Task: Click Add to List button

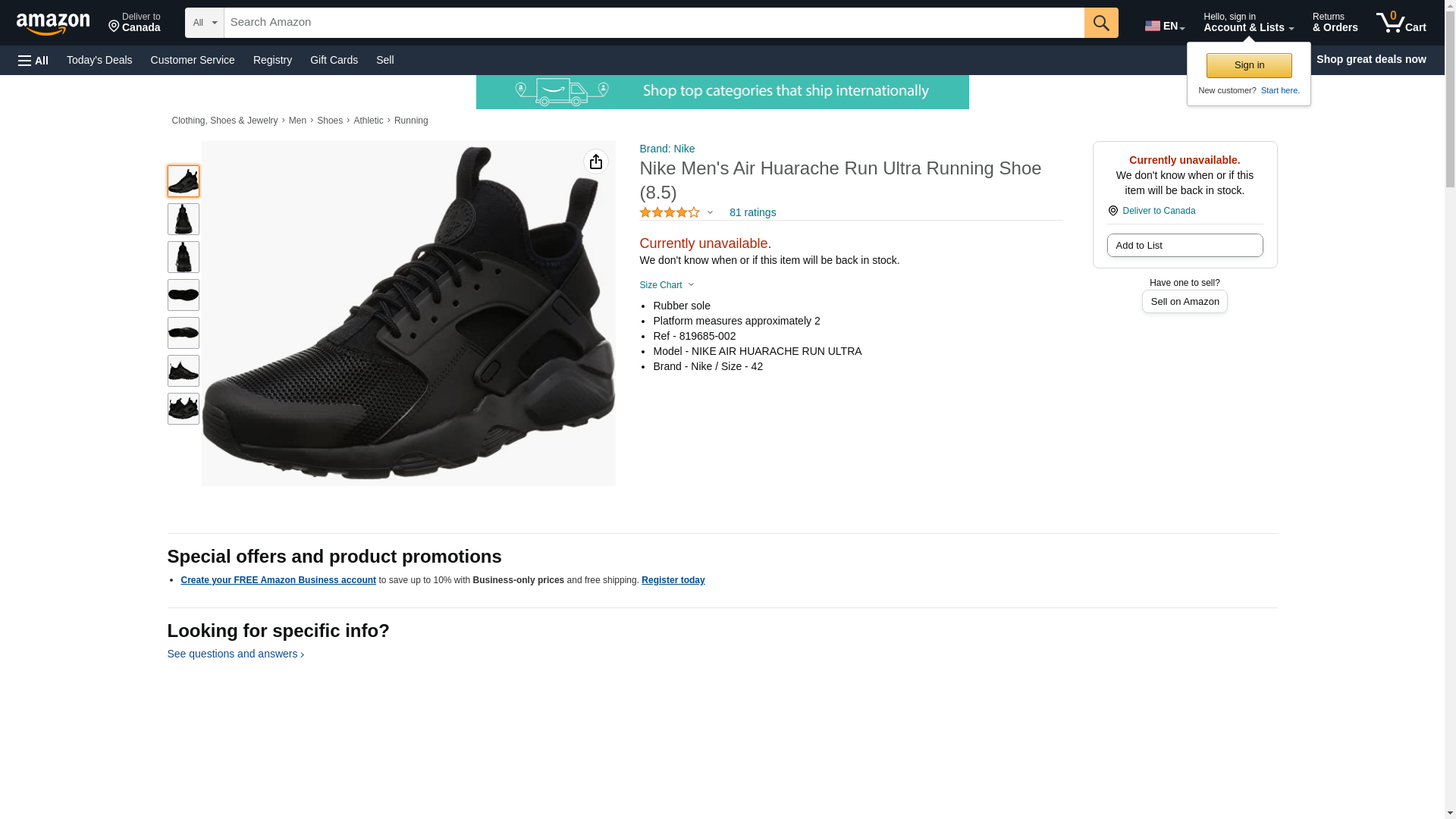Action: (x=1185, y=246)
